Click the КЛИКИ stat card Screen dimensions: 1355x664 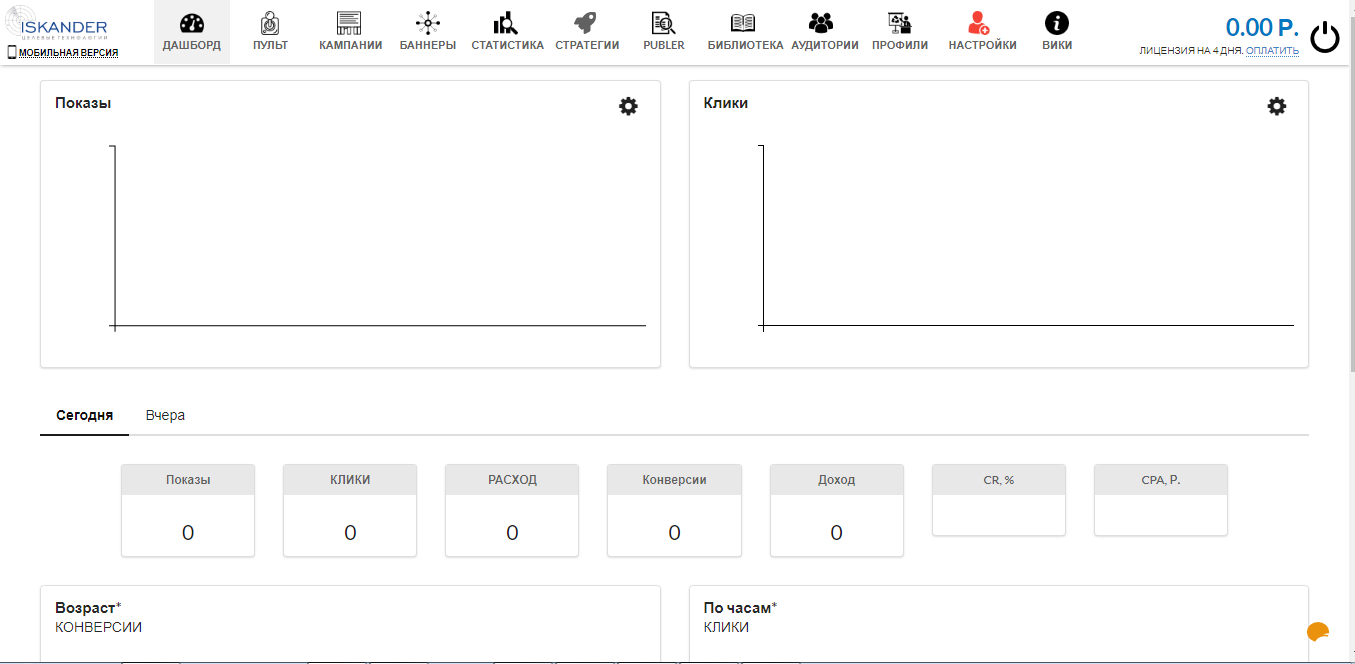pyautogui.click(x=350, y=510)
